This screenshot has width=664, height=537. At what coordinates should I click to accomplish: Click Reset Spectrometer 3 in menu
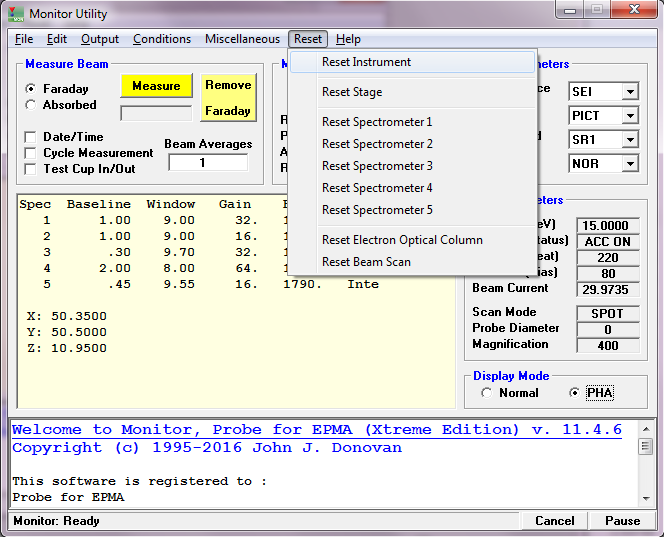(377, 166)
